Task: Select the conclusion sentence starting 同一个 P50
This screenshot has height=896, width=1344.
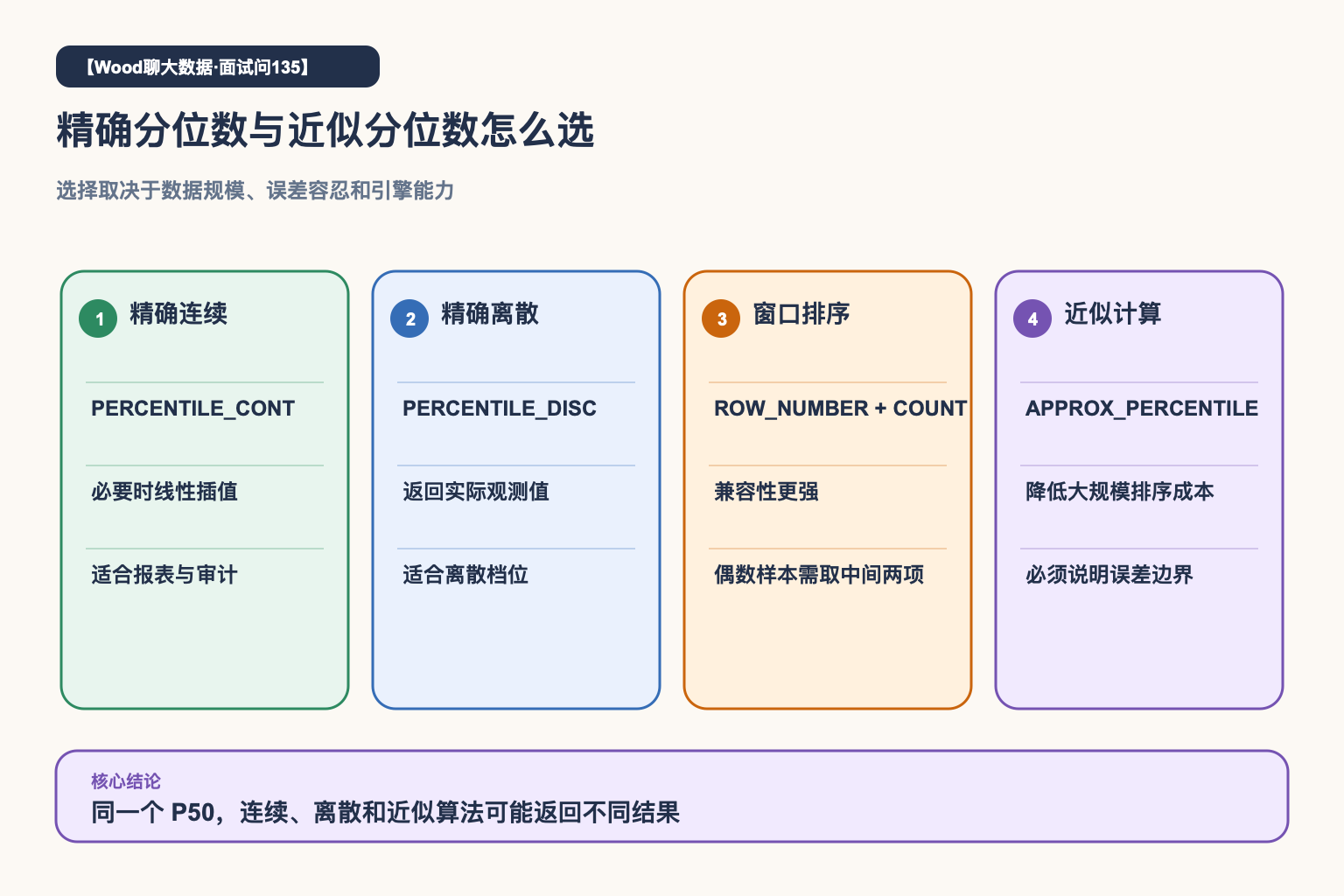Action: (386, 813)
